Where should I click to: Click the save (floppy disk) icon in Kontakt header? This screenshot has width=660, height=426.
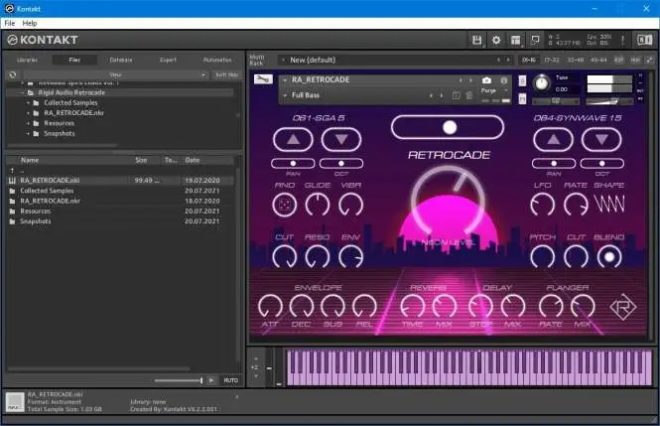tap(476, 40)
